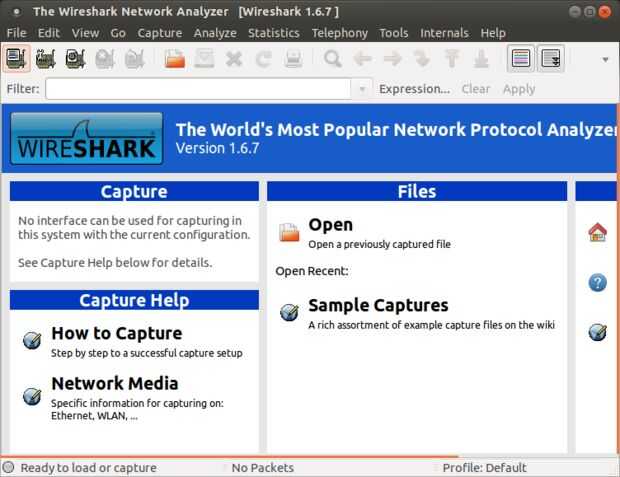Reload capture file toolbar icon
Screen dimensions: 620x477
(263, 59)
